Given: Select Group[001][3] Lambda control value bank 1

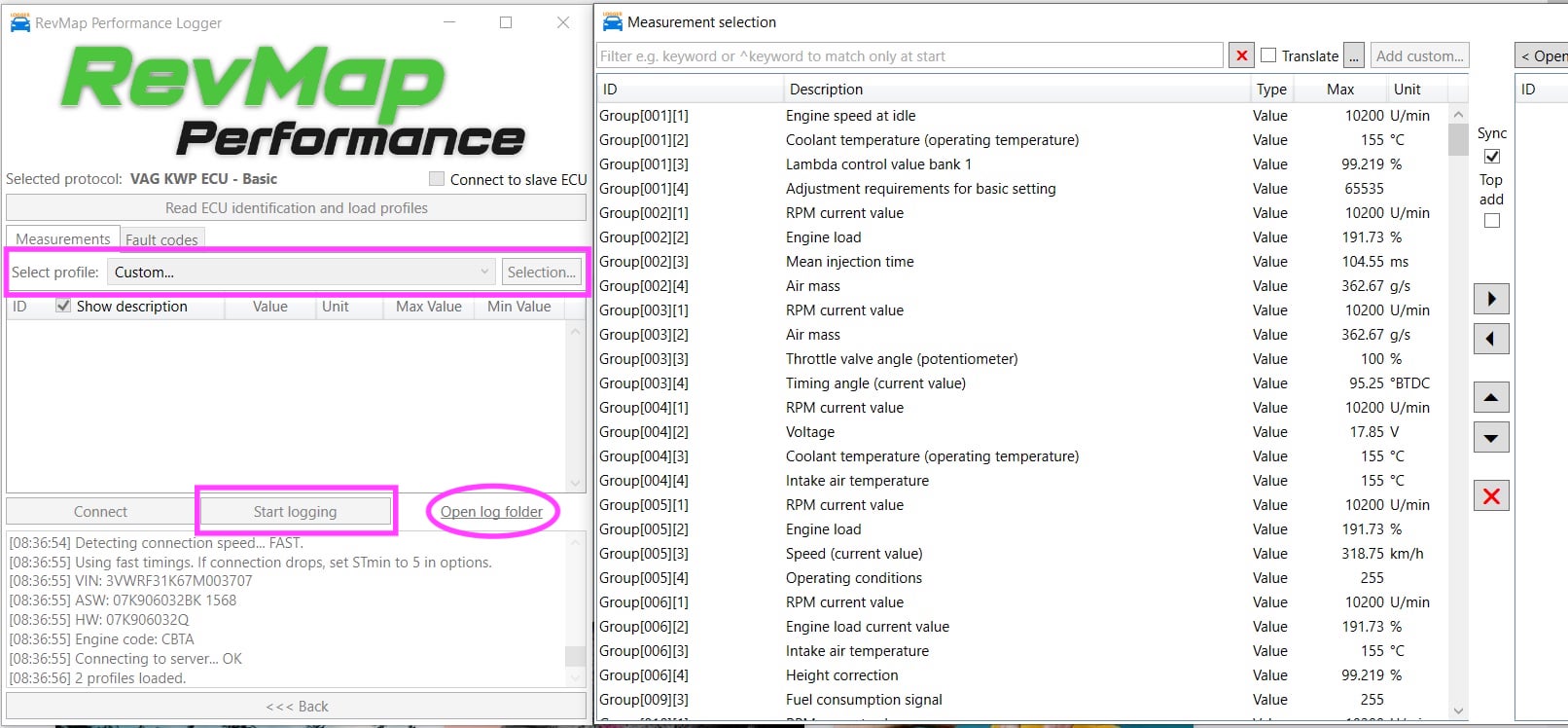Looking at the screenshot, I should pyautogui.click(x=1021, y=164).
